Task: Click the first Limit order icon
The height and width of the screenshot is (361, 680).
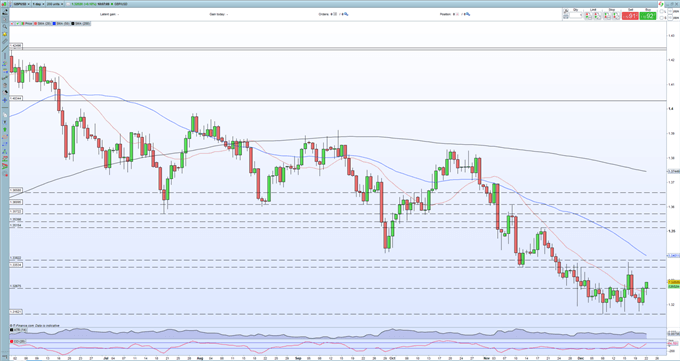Action: pos(588,16)
